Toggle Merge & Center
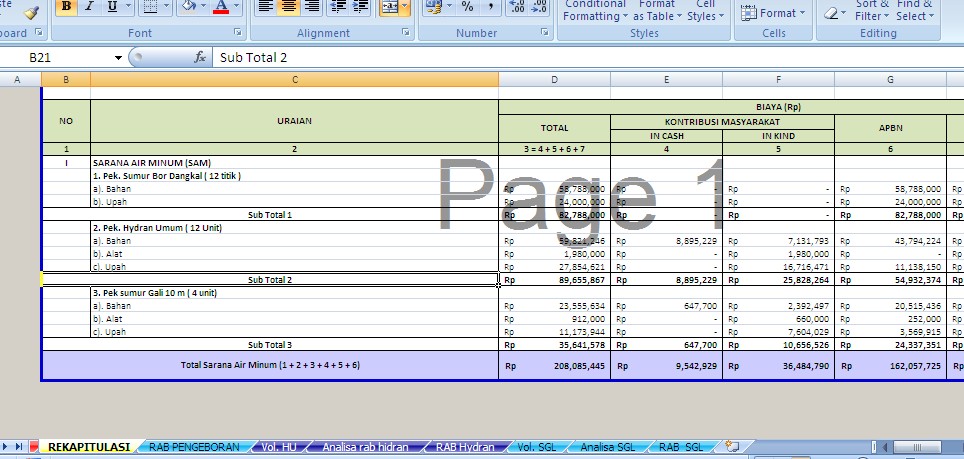The width and height of the screenshot is (964, 459). [389, 7]
